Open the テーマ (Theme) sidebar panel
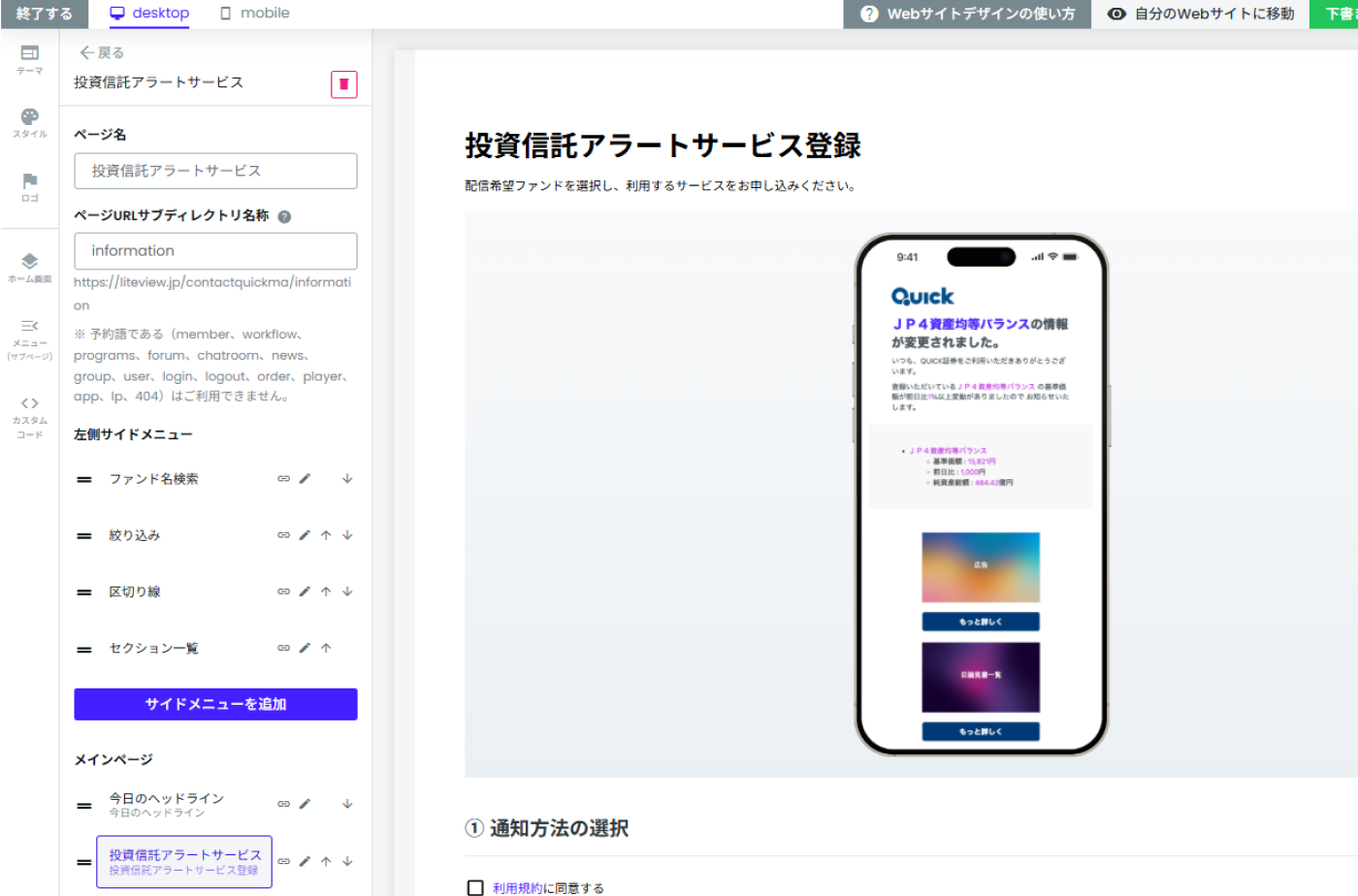1358x896 pixels. click(x=30, y=59)
